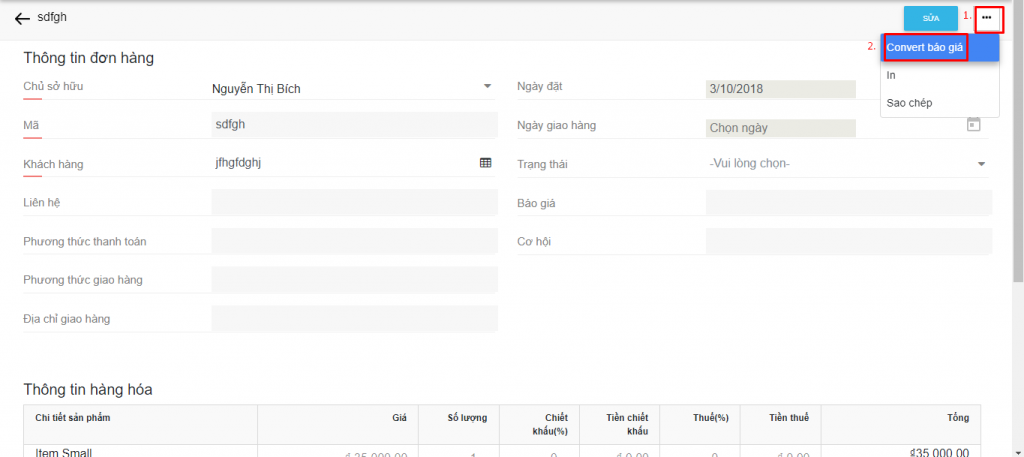
Task: Click the Báo giá quotation field
Action: click(848, 202)
